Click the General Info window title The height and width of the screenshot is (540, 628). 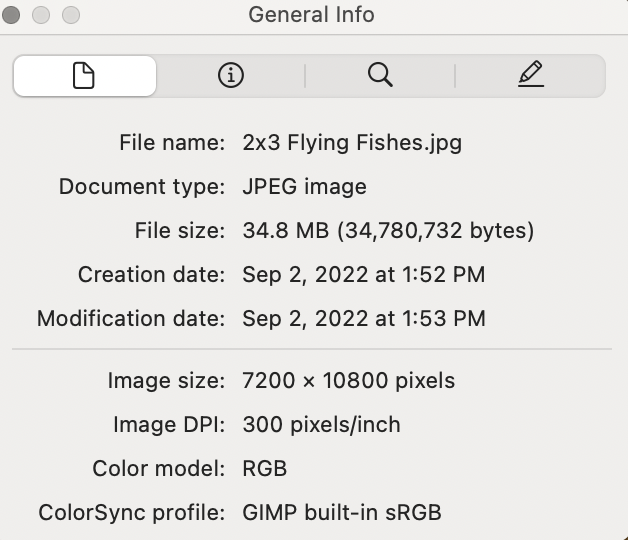click(x=311, y=15)
